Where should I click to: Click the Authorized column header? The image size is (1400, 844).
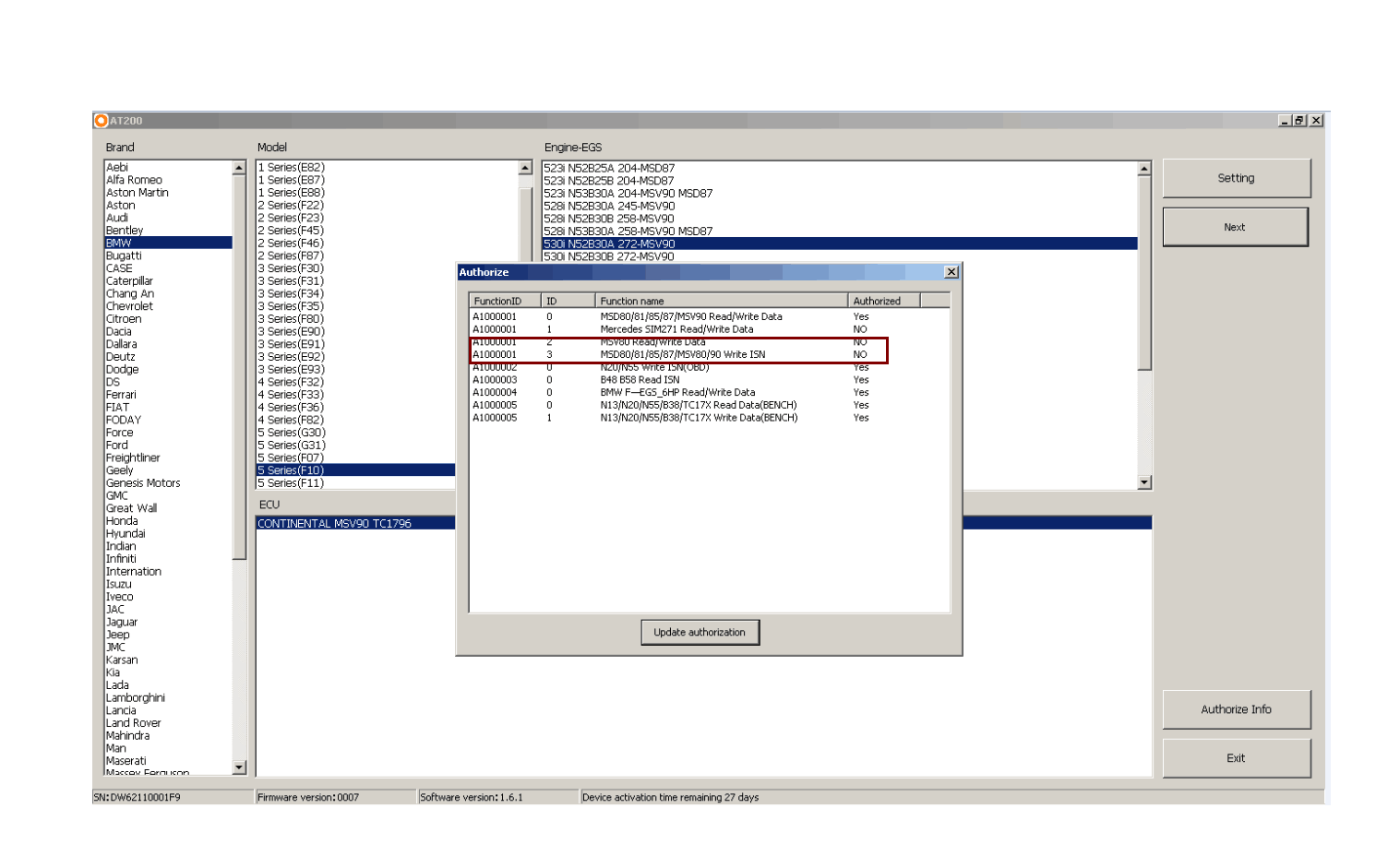(x=877, y=300)
